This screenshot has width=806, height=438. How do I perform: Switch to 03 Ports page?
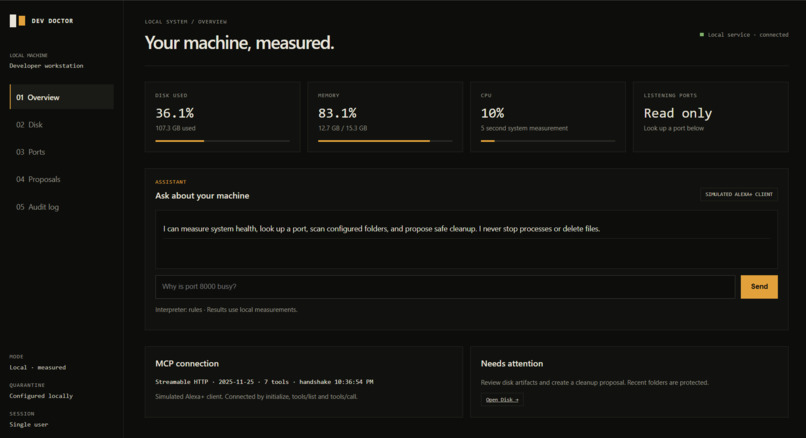coord(62,152)
